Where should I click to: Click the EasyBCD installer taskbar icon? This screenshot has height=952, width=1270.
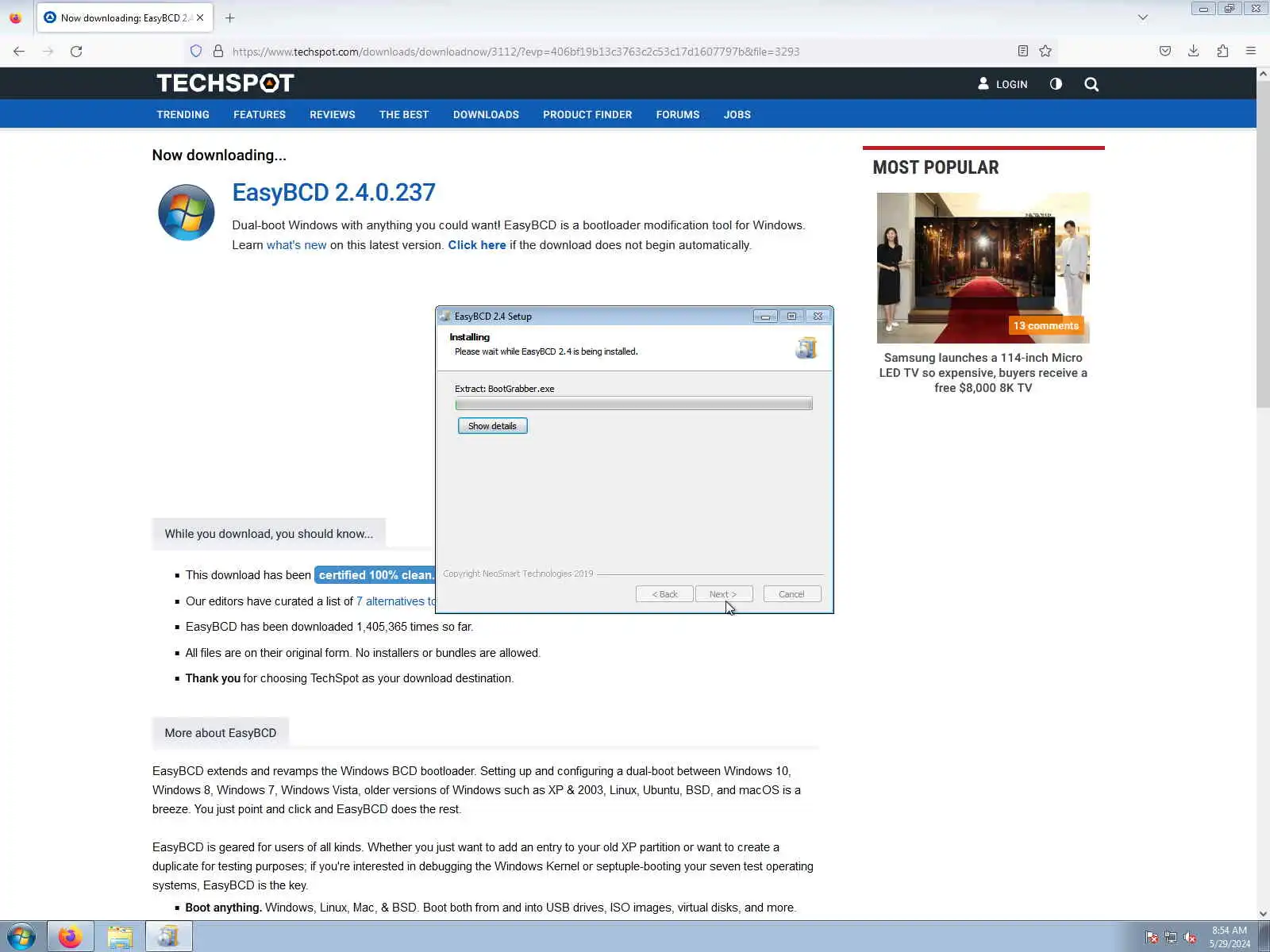pyautogui.click(x=168, y=937)
